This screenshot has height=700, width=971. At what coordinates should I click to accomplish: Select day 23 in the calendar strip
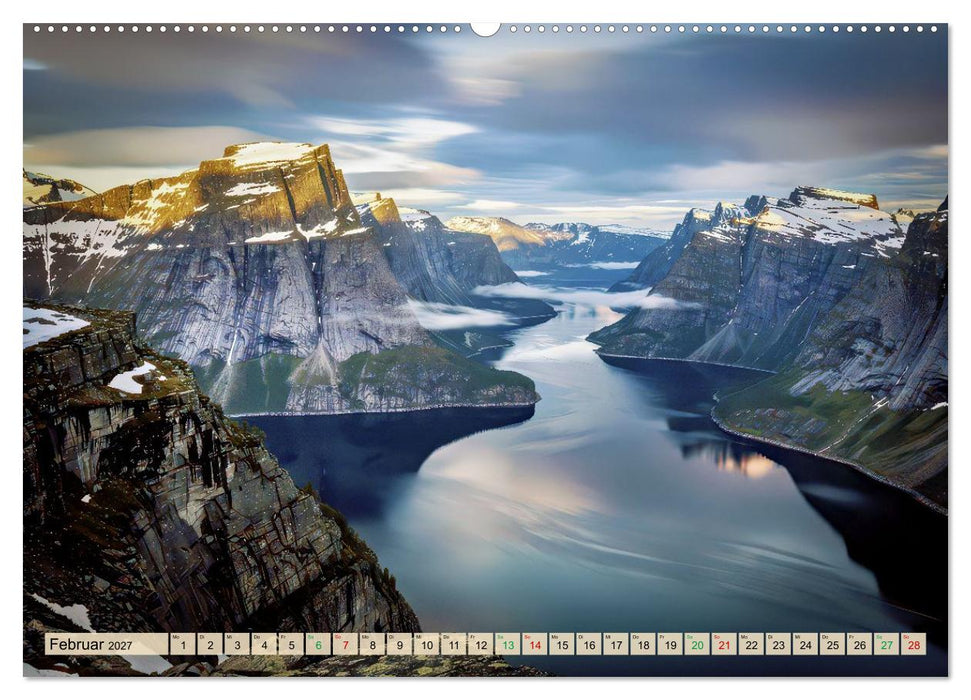779,644
